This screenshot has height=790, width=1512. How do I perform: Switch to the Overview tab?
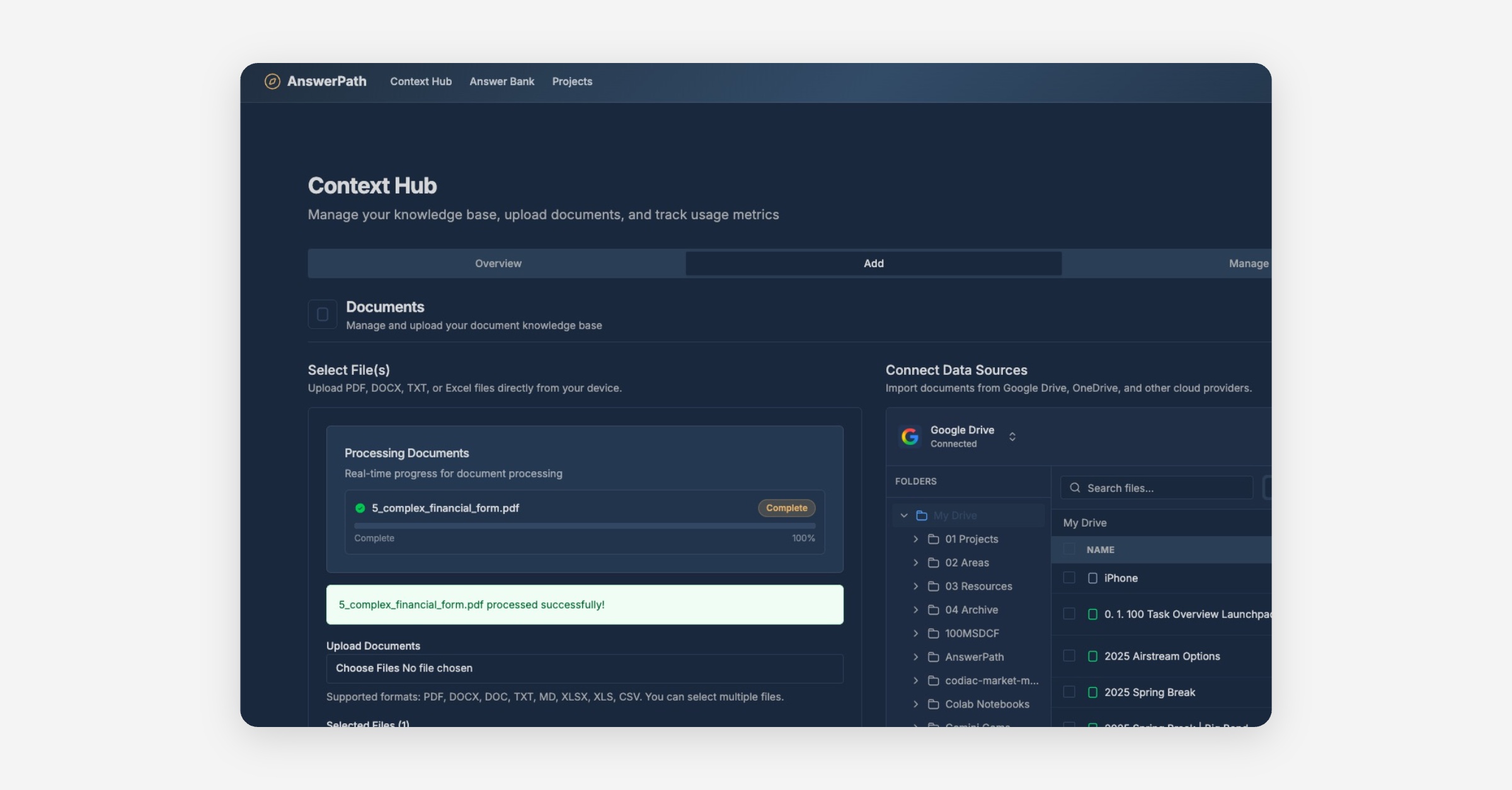tap(498, 263)
